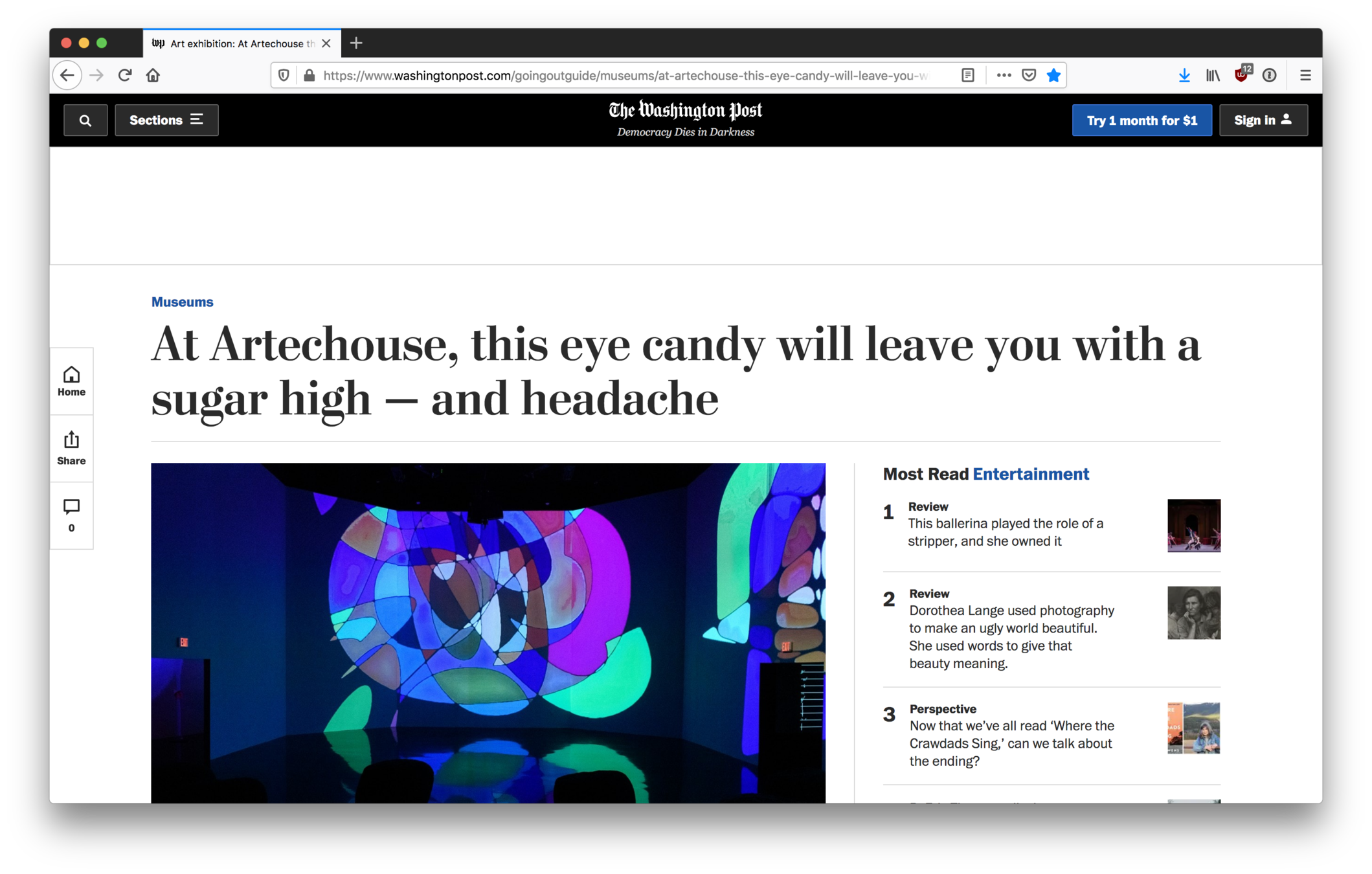The height and width of the screenshot is (874, 1372).
Task: Click the search magnifier icon
Action: pyautogui.click(x=85, y=120)
